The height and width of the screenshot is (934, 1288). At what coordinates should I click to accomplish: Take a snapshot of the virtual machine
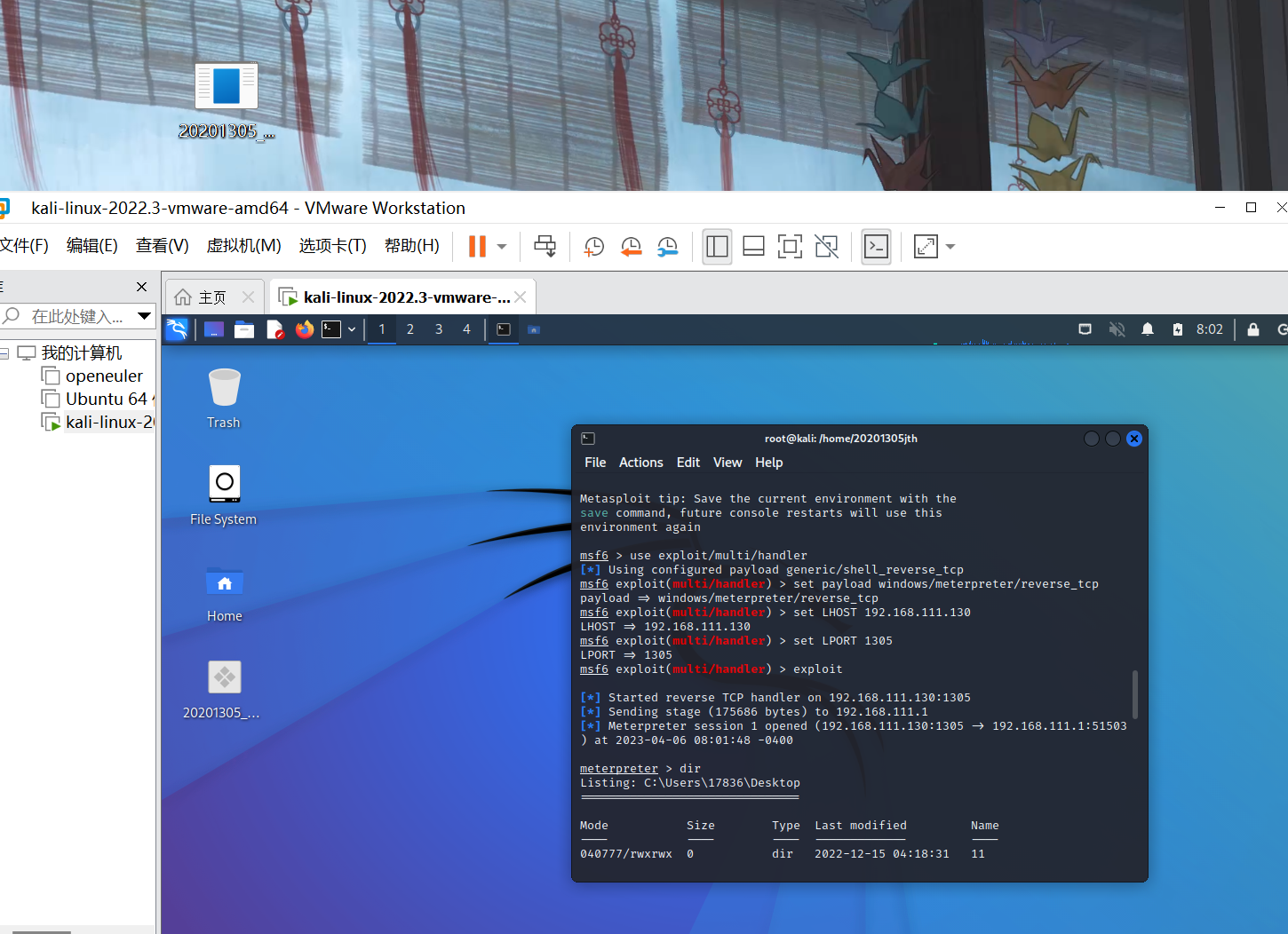[593, 247]
